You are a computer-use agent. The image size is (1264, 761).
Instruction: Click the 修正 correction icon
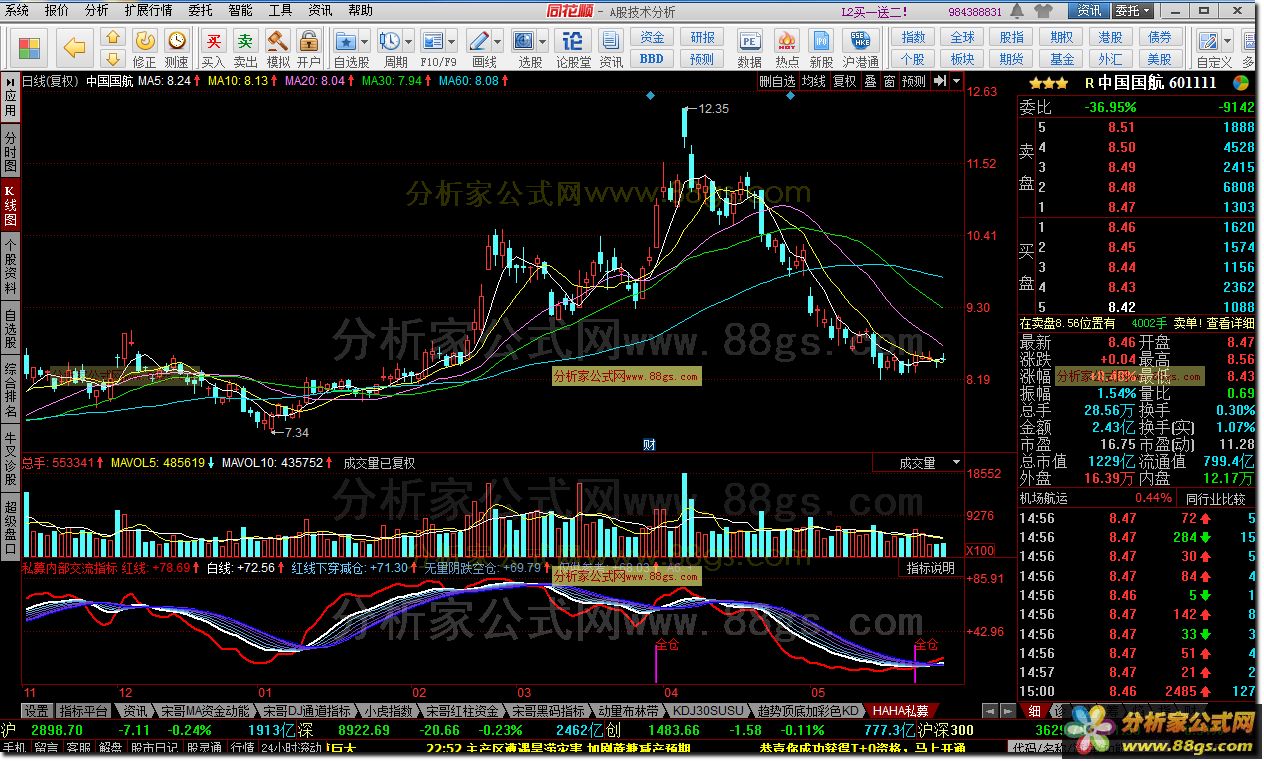click(145, 41)
